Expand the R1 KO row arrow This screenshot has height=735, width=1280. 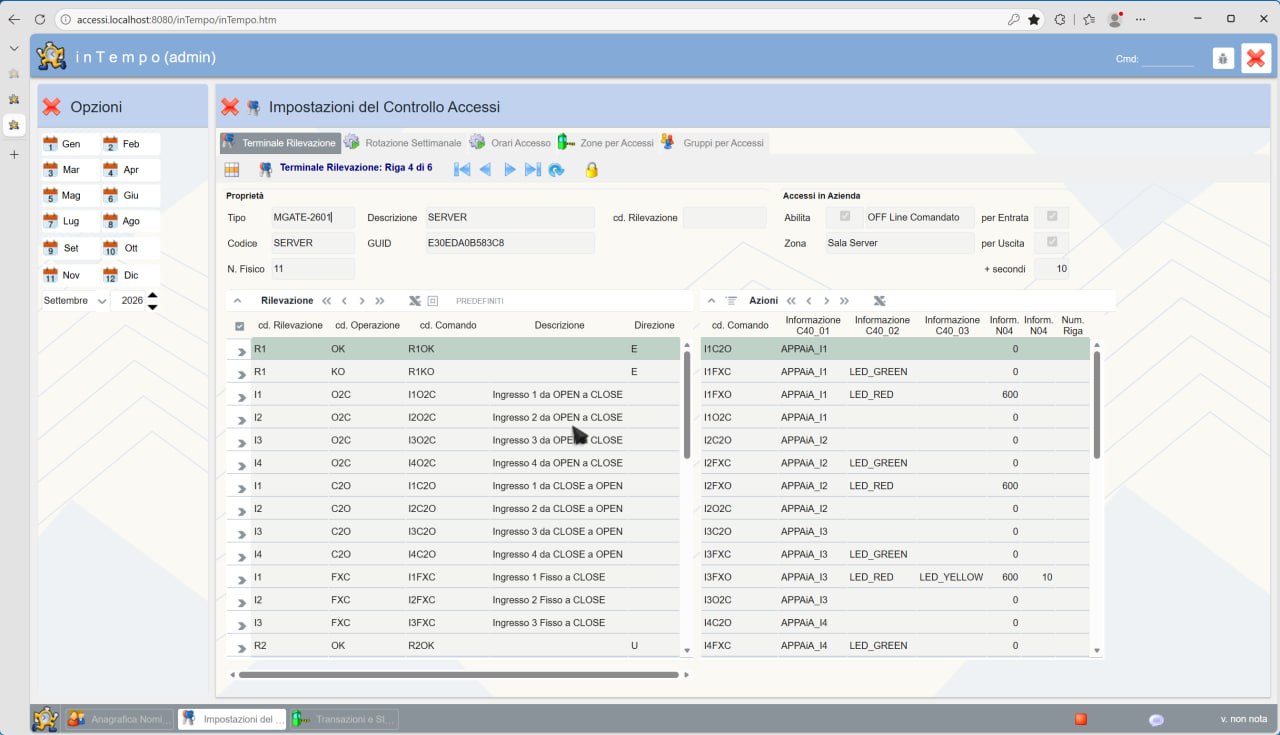pos(240,374)
